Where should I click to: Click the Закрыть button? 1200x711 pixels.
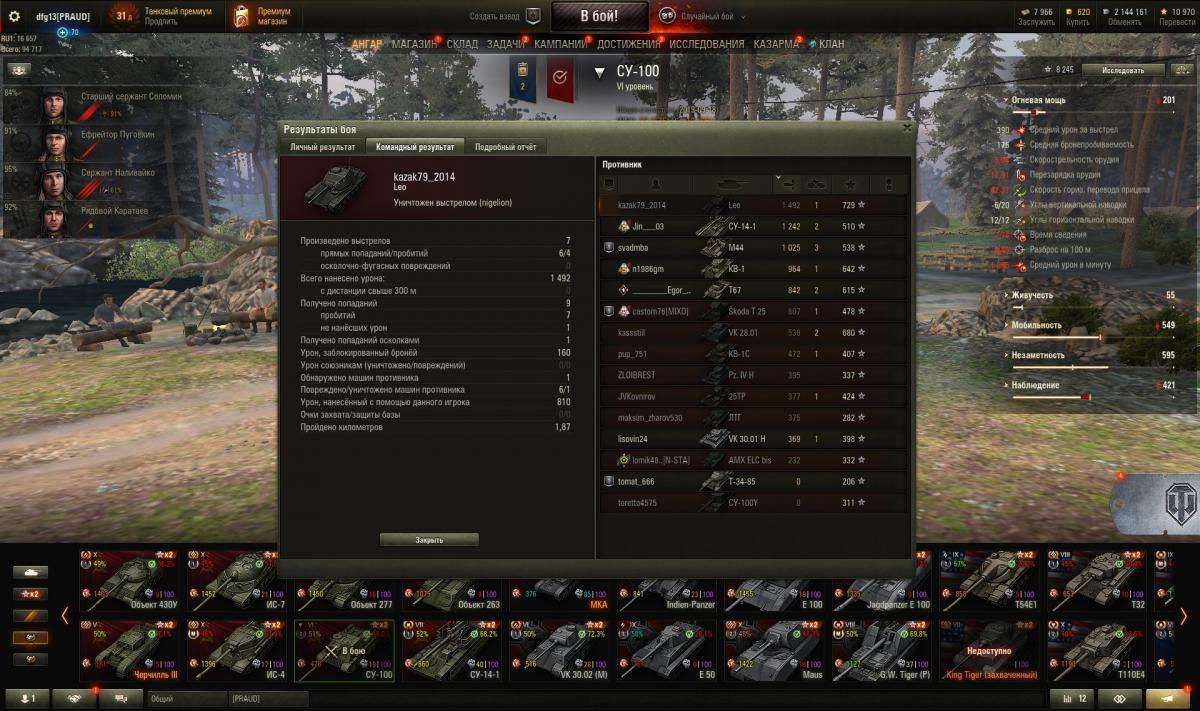click(x=429, y=540)
